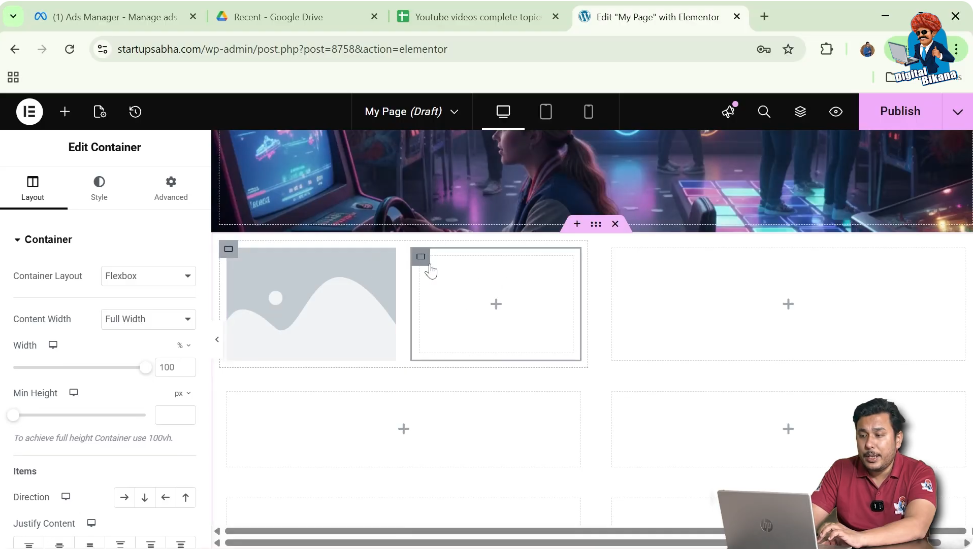Open the Structure layers icon

(x=800, y=112)
